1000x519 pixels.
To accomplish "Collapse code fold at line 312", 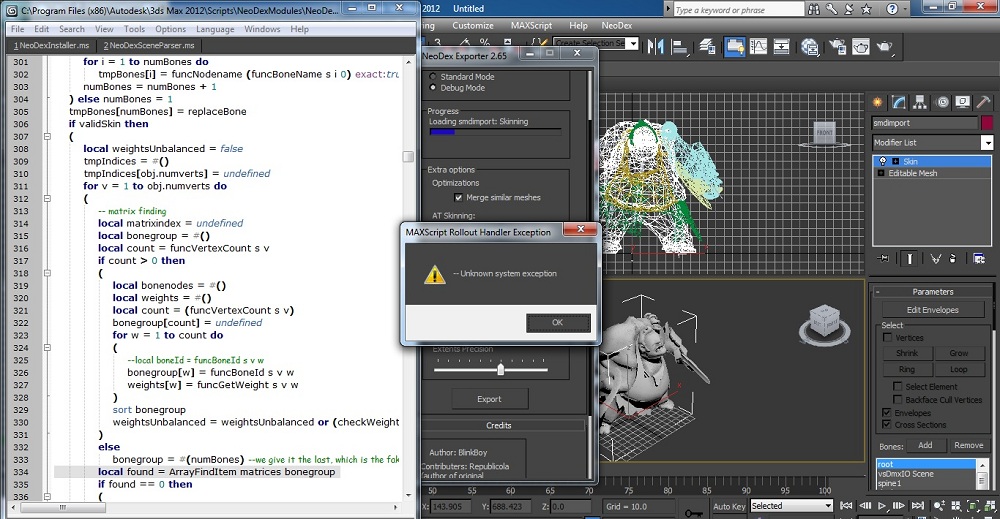I will [47, 198].
